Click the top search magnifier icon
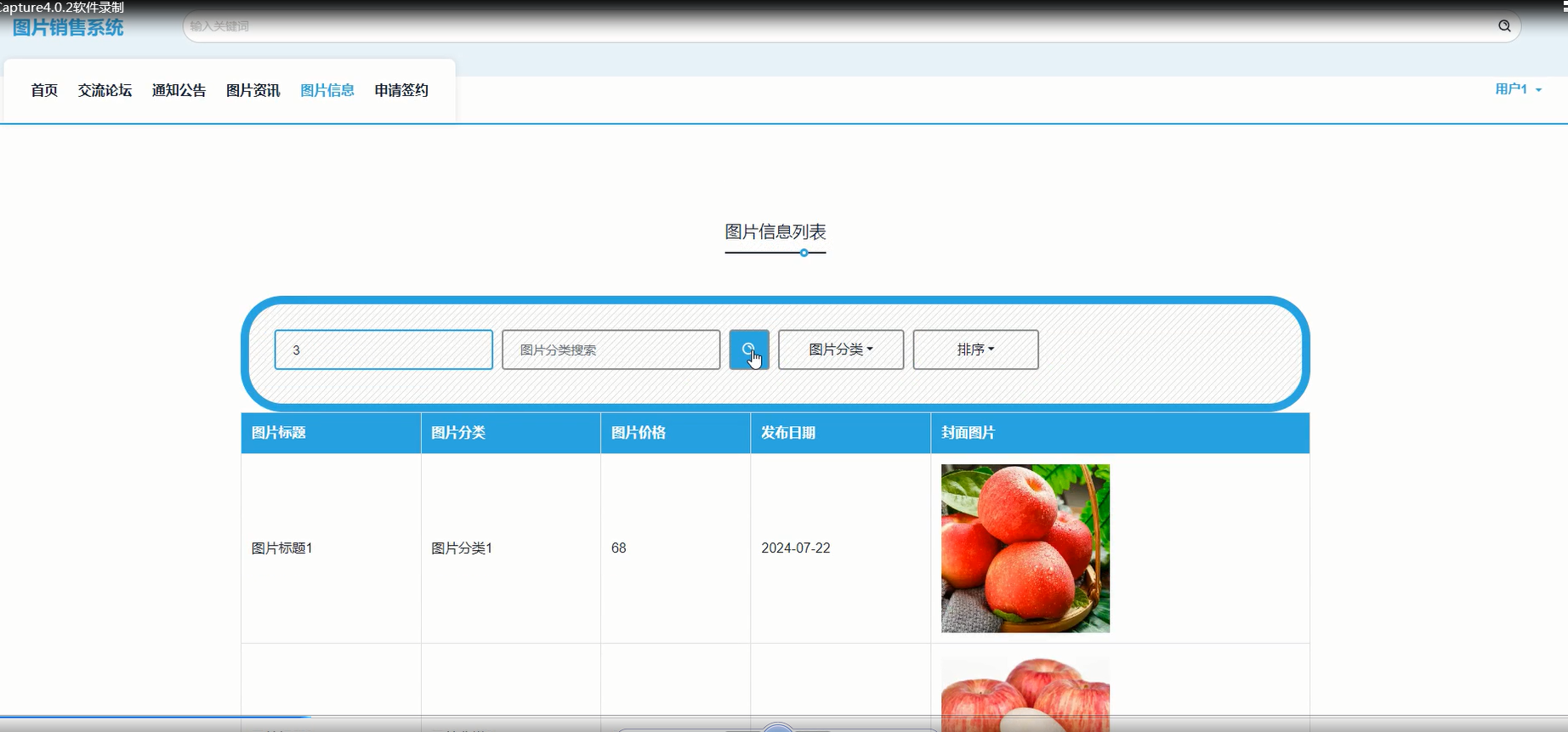The height and width of the screenshot is (732, 1568). [x=1504, y=26]
